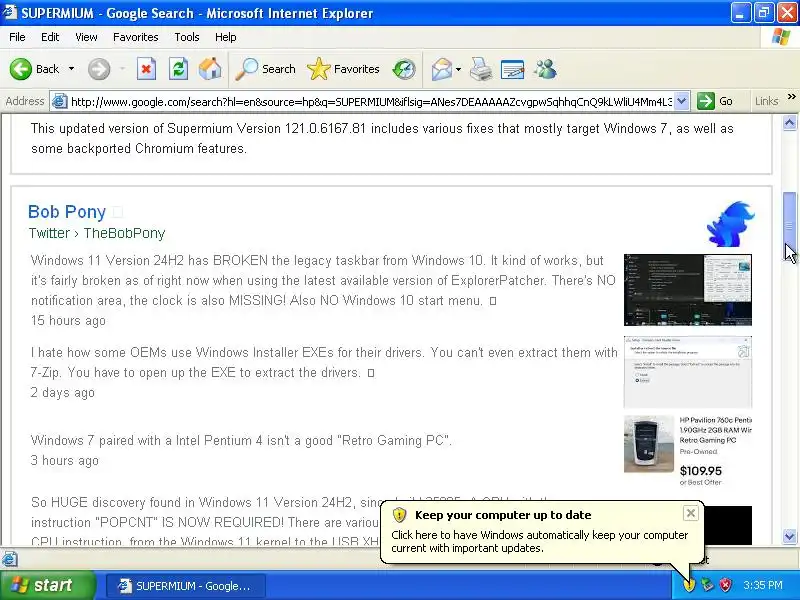Click the greyed Forward arrow button
The height and width of the screenshot is (600, 800).
[x=99, y=69]
